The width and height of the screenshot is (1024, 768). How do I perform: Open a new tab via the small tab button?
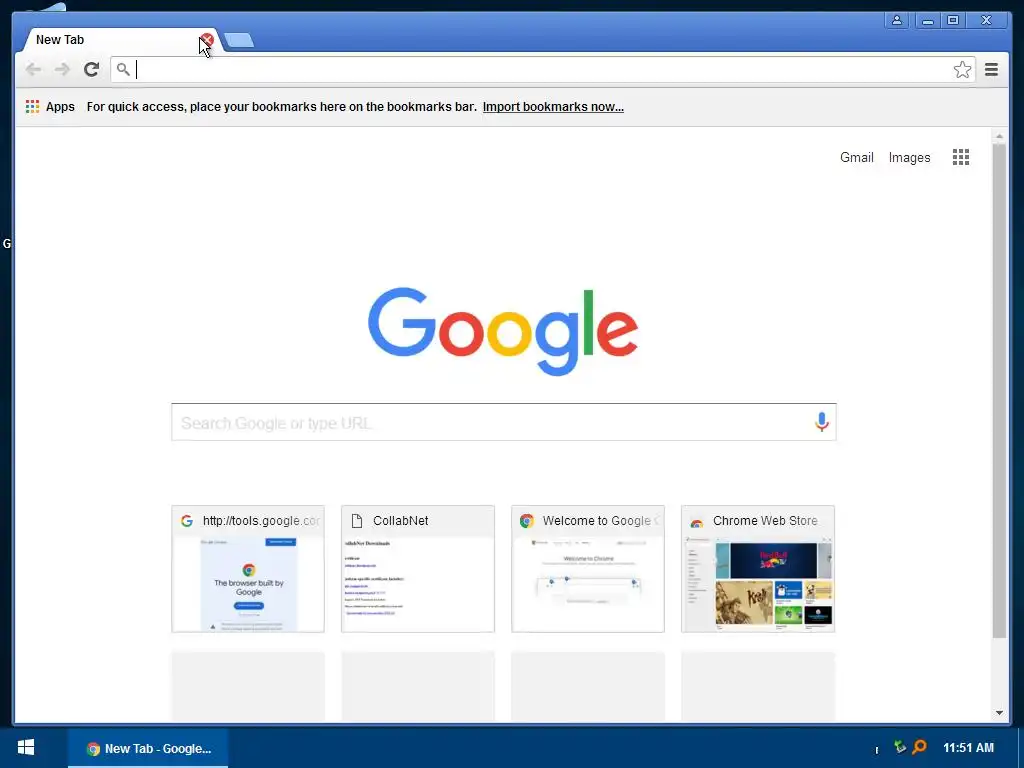click(239, 40)
